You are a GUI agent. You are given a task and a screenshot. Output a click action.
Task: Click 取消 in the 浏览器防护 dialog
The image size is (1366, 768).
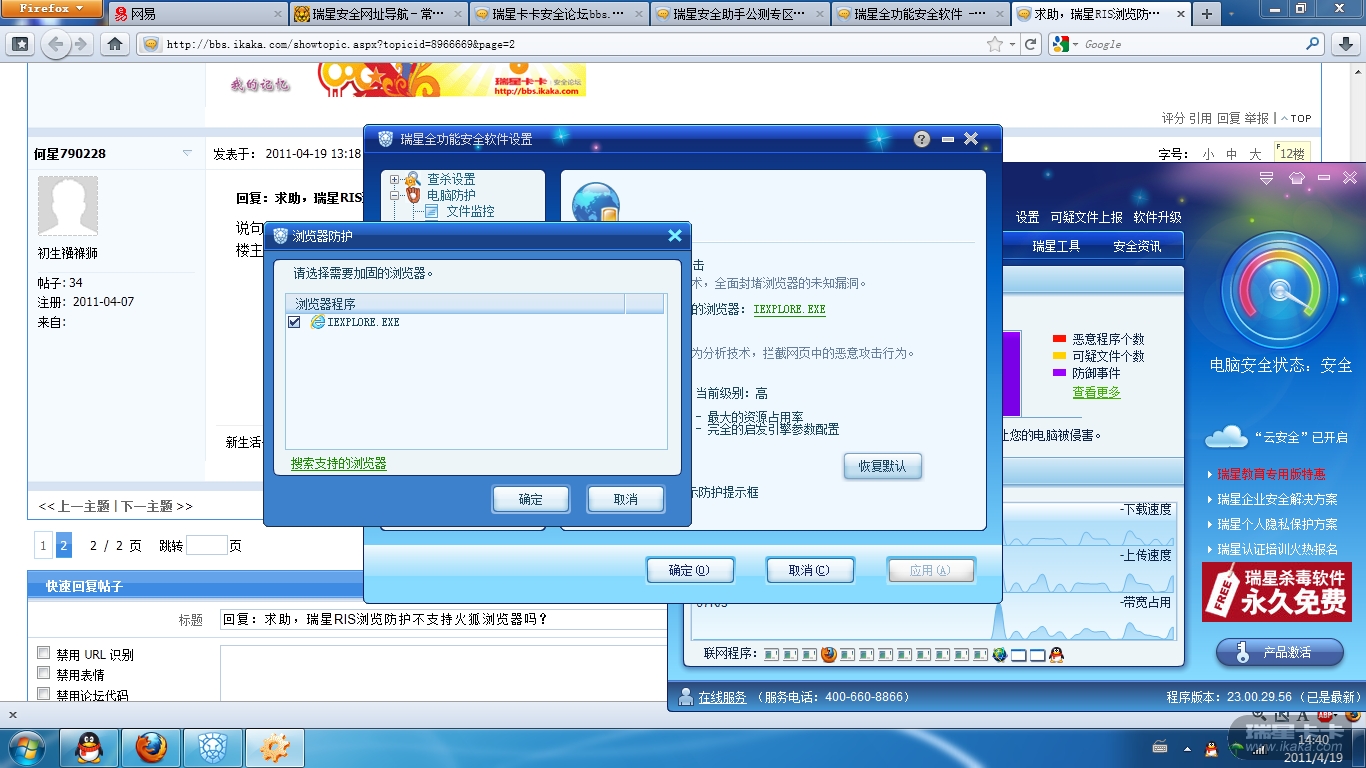tap(626, 499)
